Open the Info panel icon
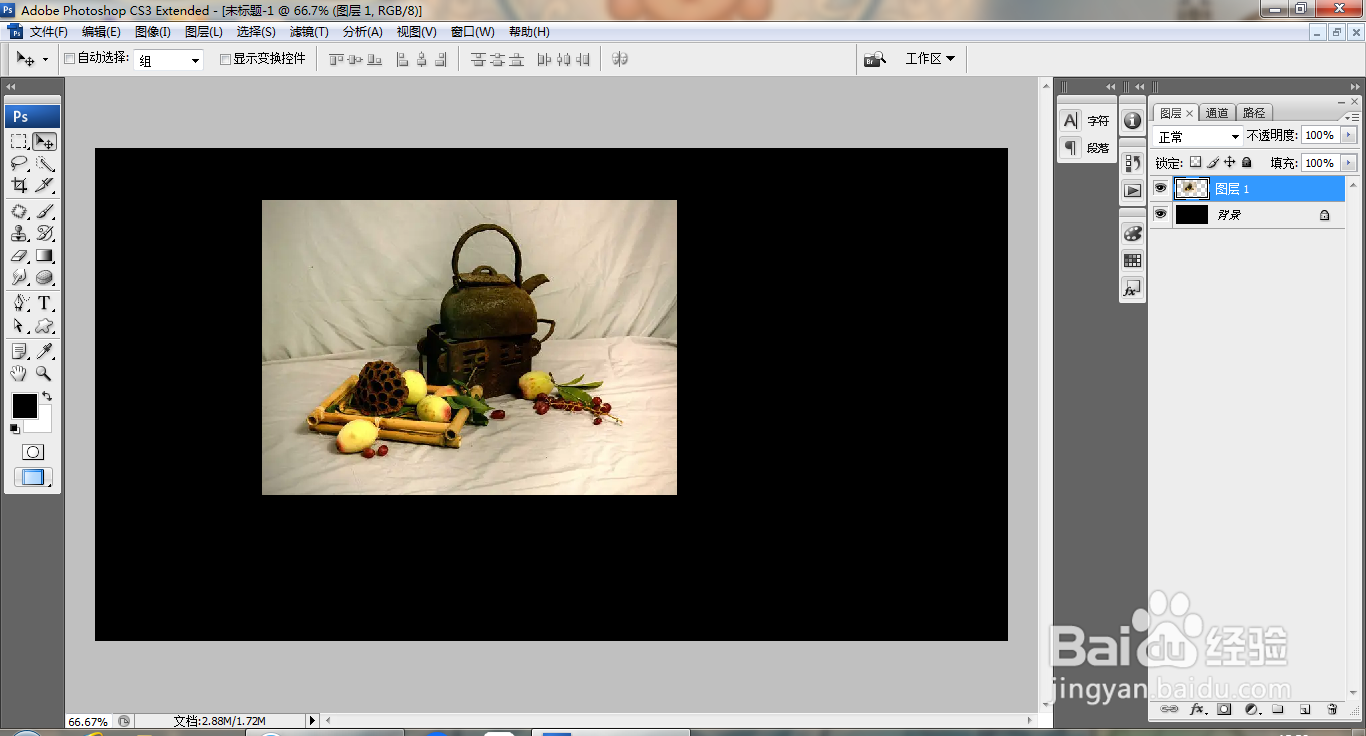The height and width of the screenshot is (736, 1366). [1132, 120]
